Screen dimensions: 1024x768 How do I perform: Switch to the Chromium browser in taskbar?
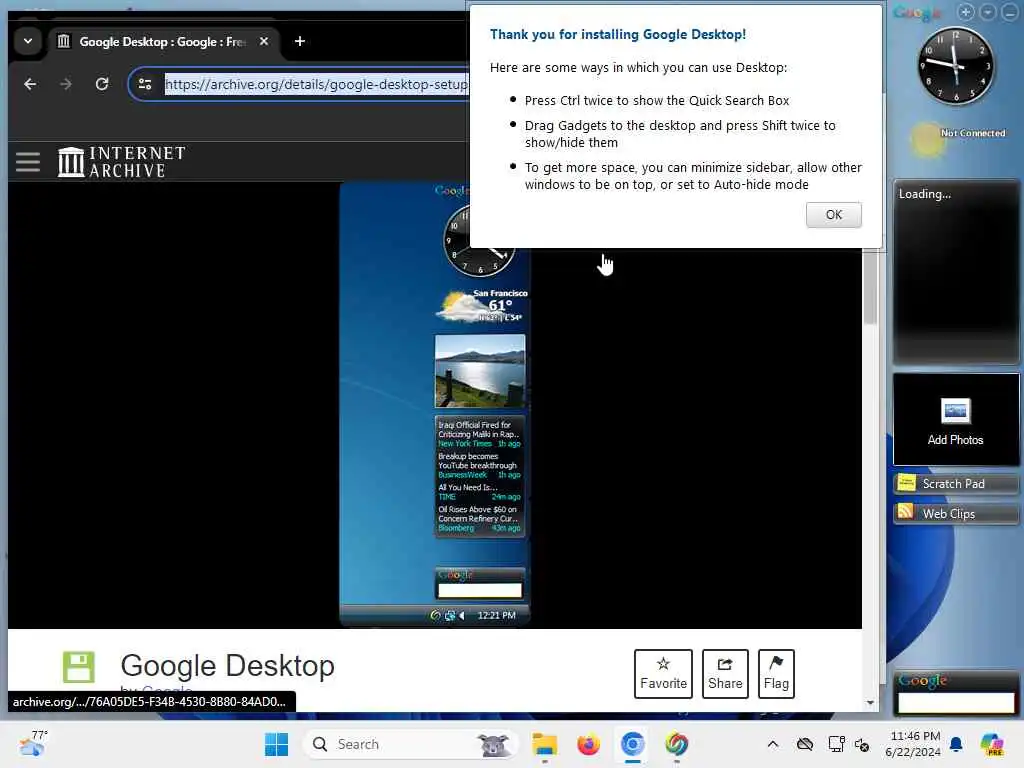(632, 744)
